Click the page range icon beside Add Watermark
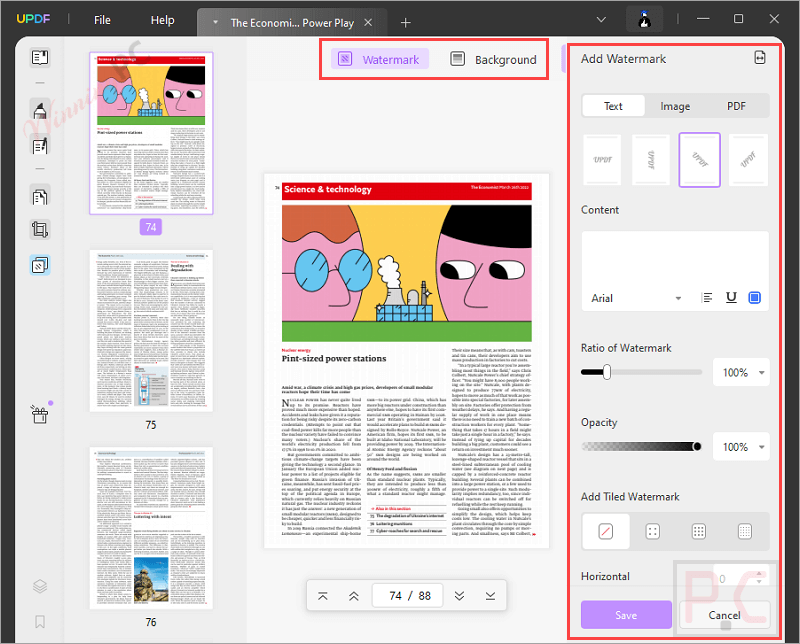800x644 pixels. [760, 58]
